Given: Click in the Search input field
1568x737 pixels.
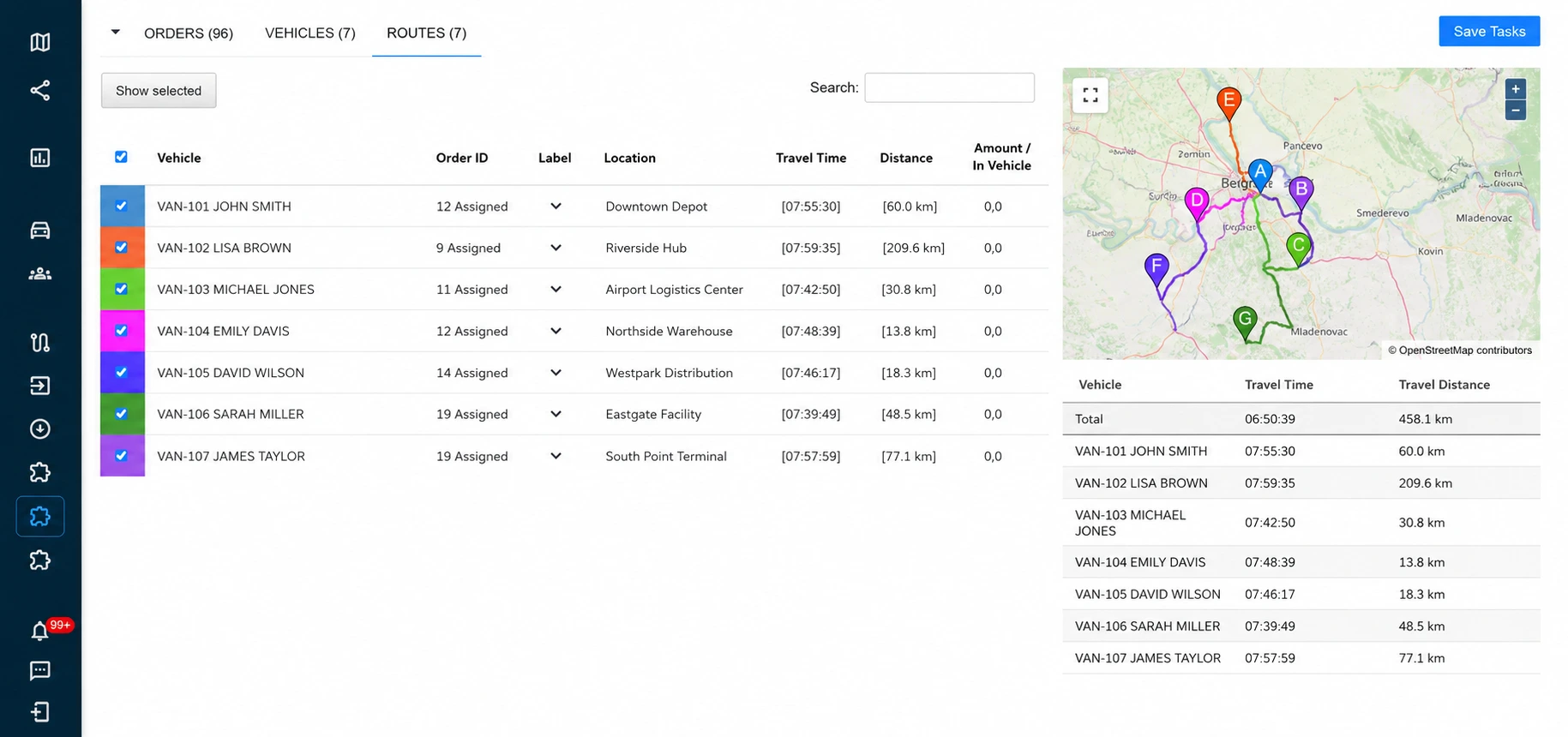Looking at the screenshot, I should (x=949, y=87).
